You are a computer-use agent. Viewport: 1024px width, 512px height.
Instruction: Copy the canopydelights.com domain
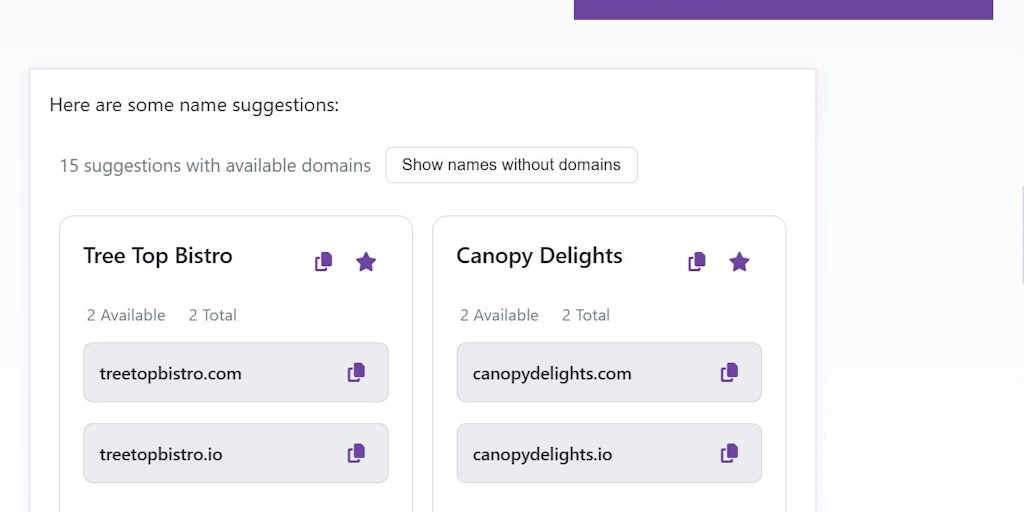(729, 373)
